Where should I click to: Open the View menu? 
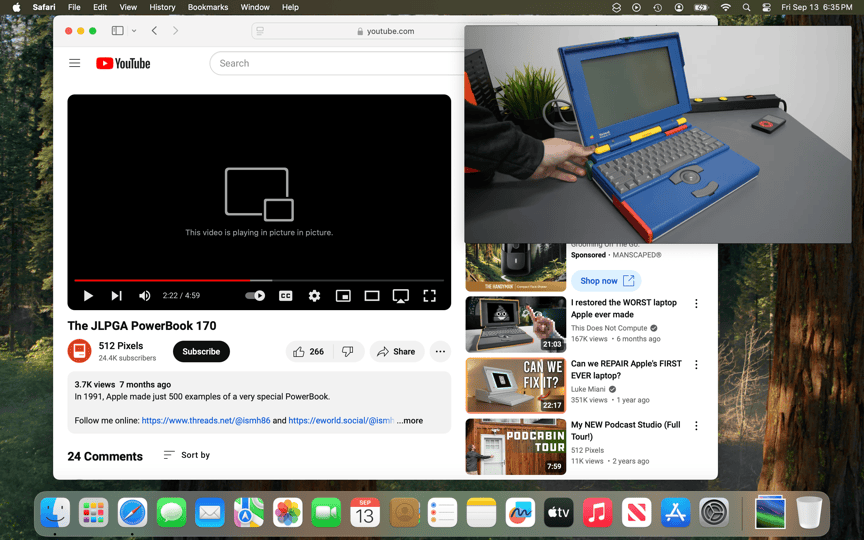click(128, 7)
